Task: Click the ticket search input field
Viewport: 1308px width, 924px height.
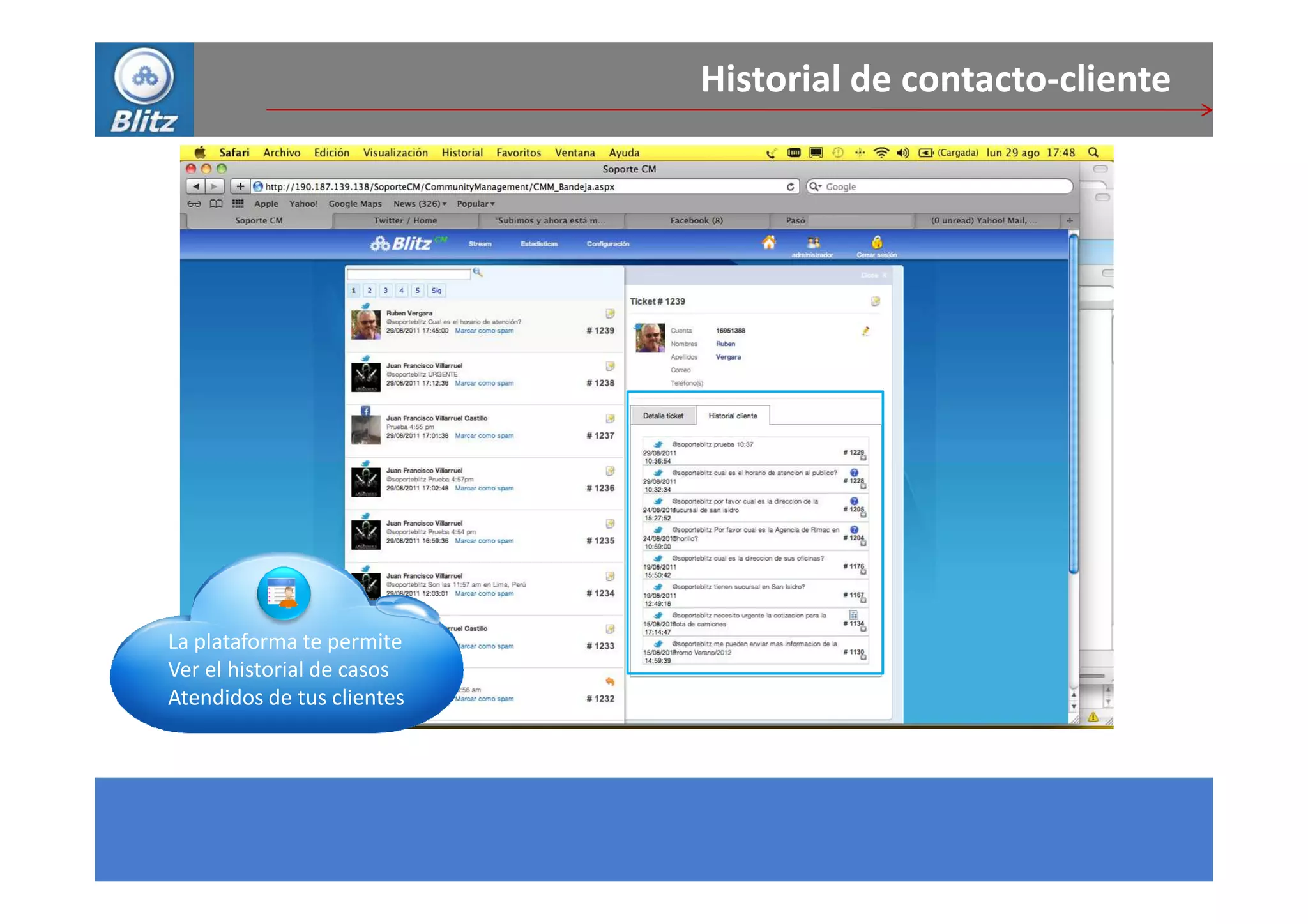Action: 409,273
